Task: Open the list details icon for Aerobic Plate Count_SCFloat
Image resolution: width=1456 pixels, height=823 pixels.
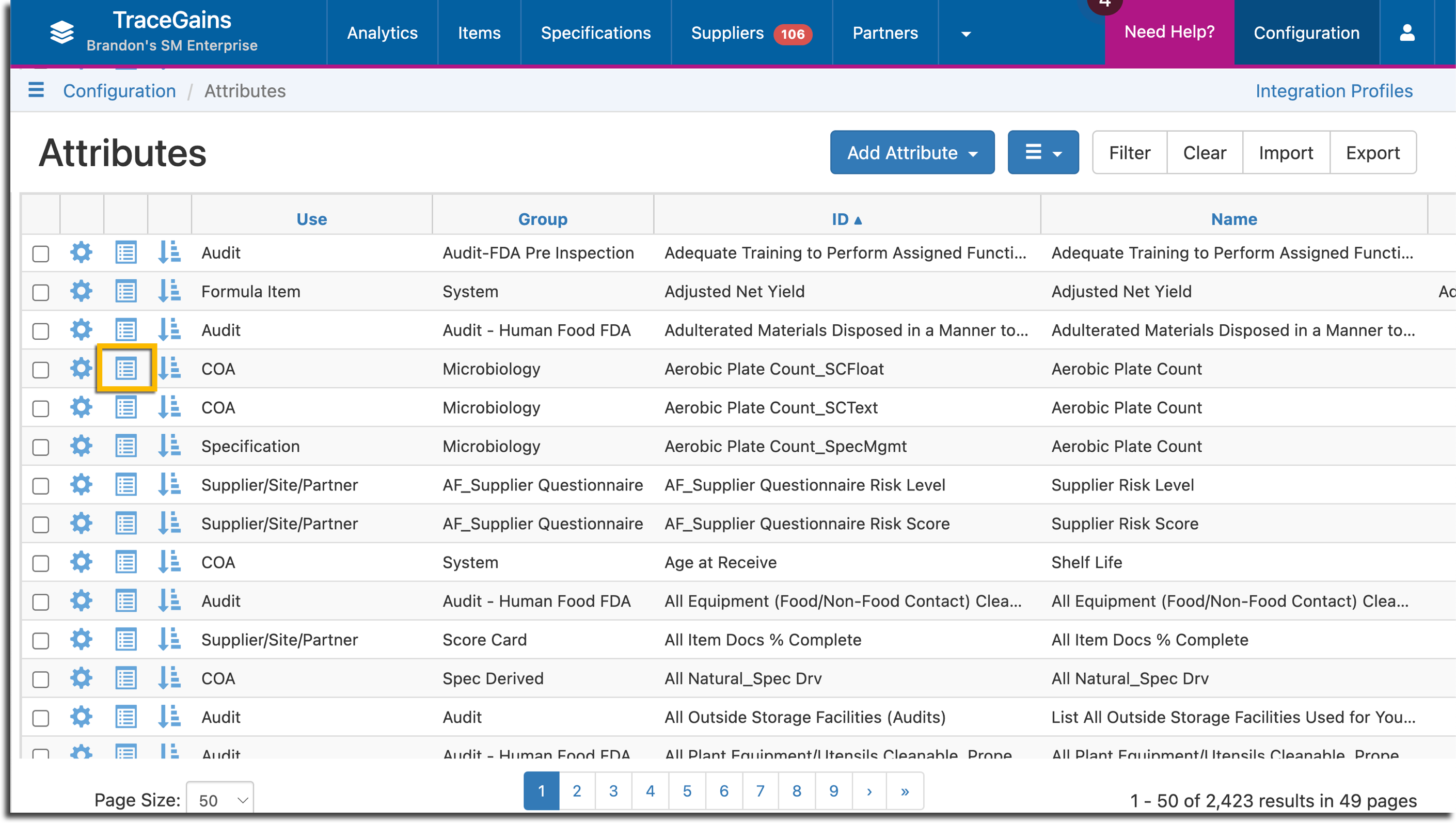Action: 126,369
